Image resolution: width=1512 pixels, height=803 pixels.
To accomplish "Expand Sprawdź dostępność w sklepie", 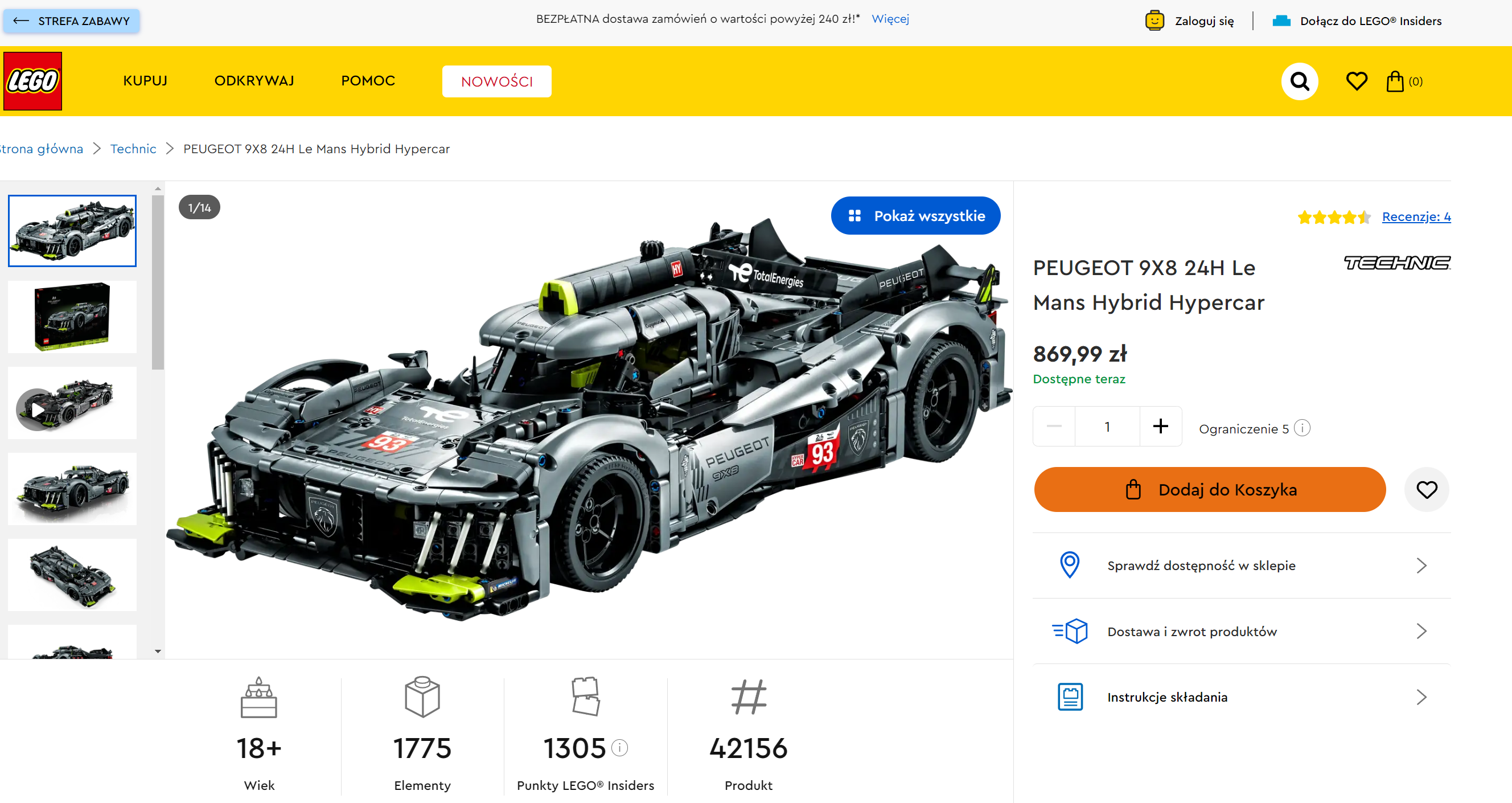I will (1242, 566).
